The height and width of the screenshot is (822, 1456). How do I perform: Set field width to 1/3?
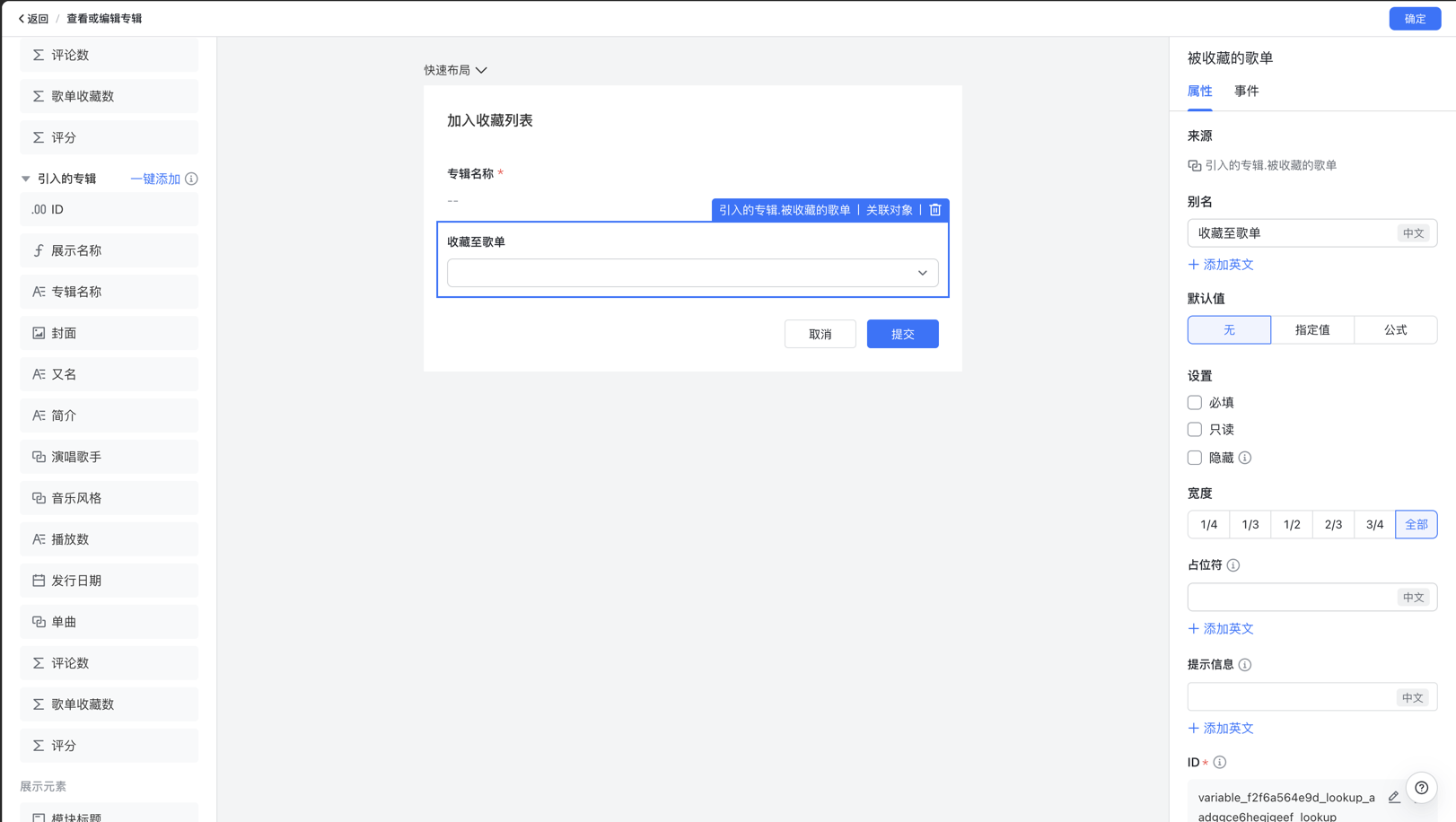pos(1250,525)
